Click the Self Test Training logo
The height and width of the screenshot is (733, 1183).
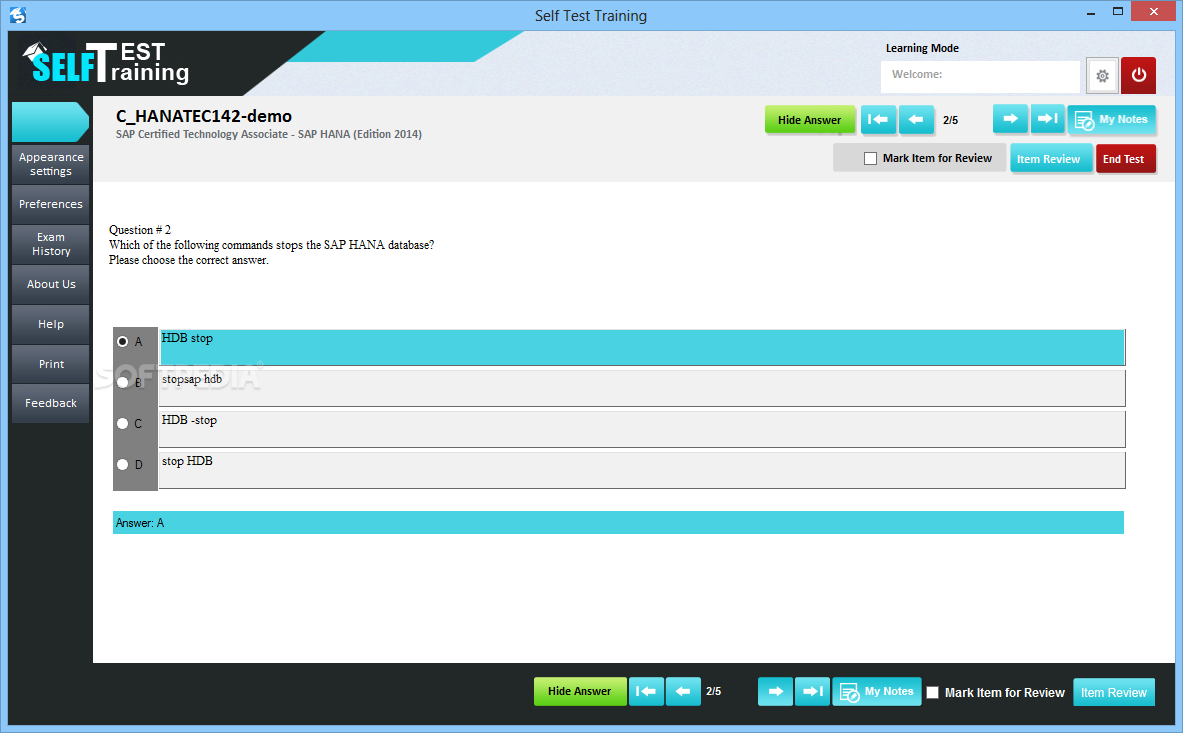(106, 62)
